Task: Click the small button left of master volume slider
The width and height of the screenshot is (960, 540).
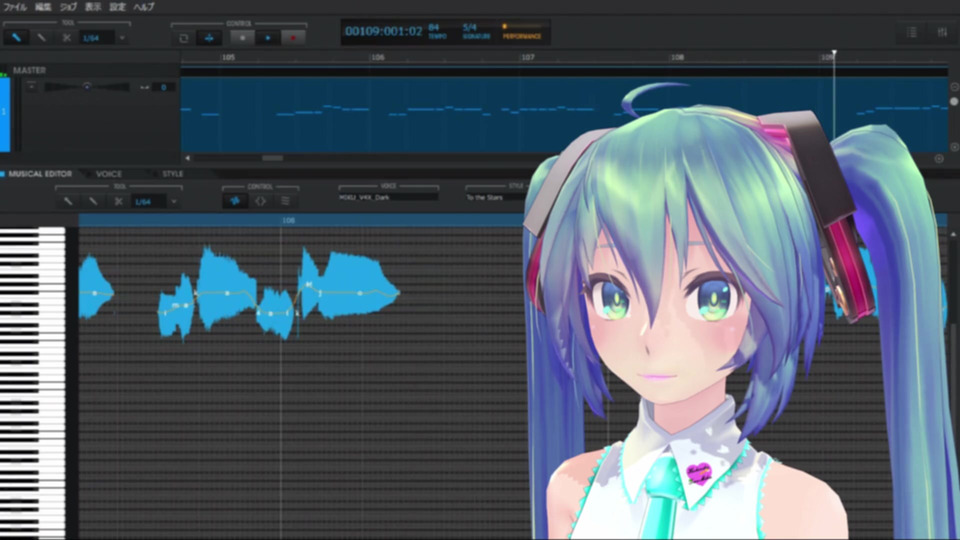Action: [x=31, y=86]
